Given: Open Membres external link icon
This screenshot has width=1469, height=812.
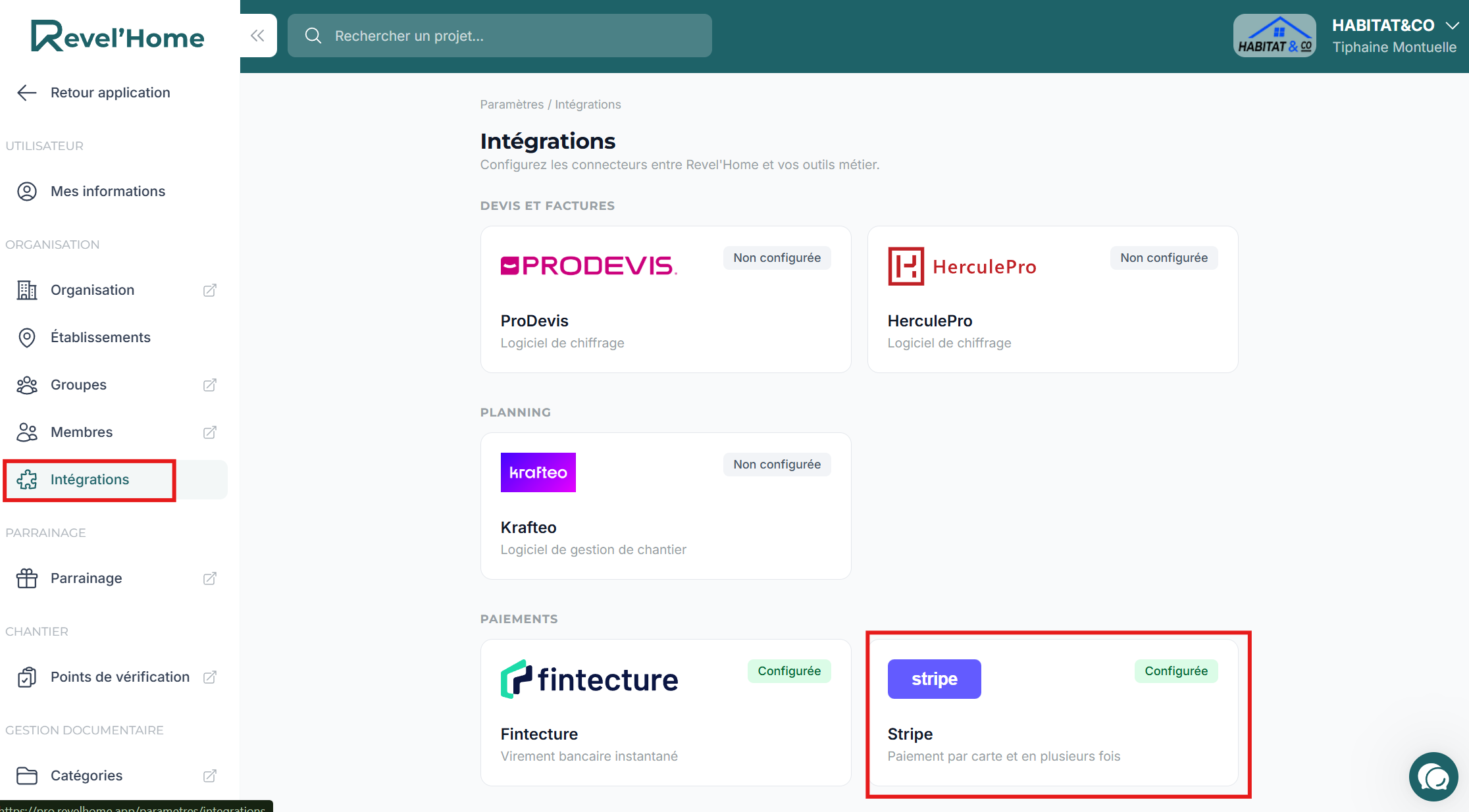Looking at the screenshot, I should tap(210, 432).
